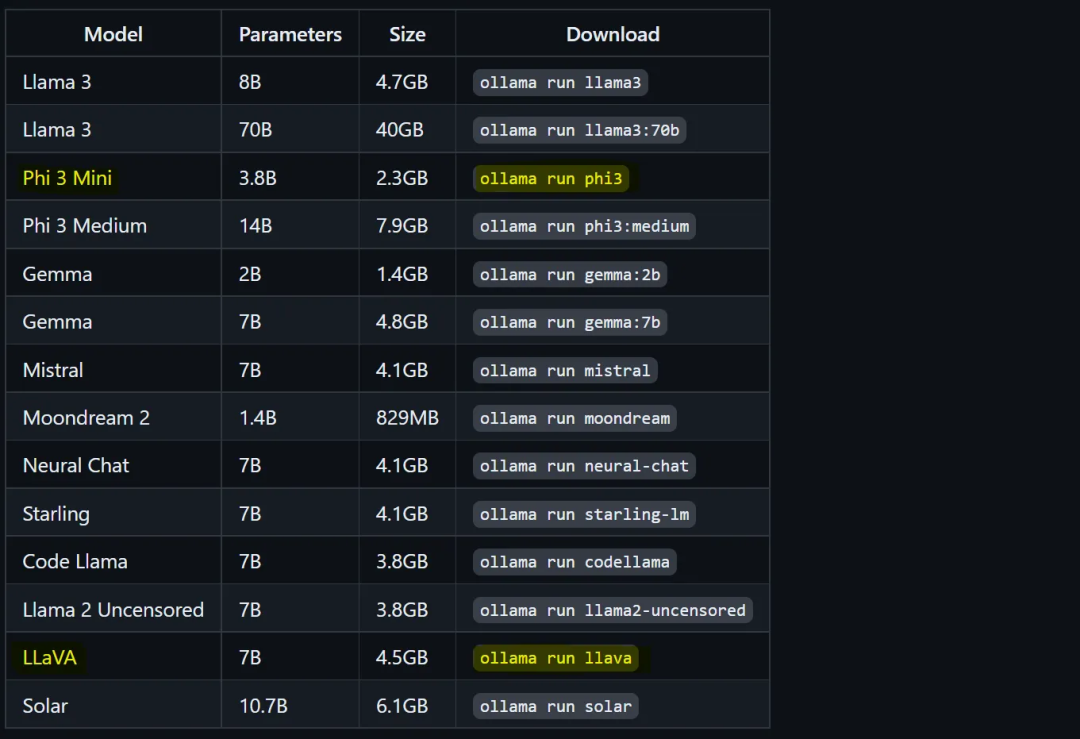Click 'ollama run llama2-uncensored' command
The width and height of the screenshot is (1080, 739).
click(612, 610)
